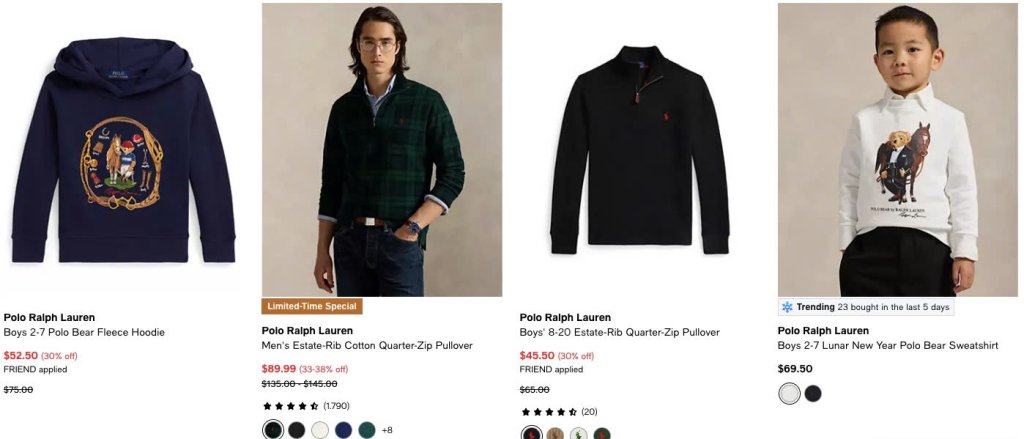Open Boys' 8-20 Estate-Rib Quarter-Zip Pullover link
This screenshot has height=439, width=1024.
pyautogui.click(x=620, y=332)
